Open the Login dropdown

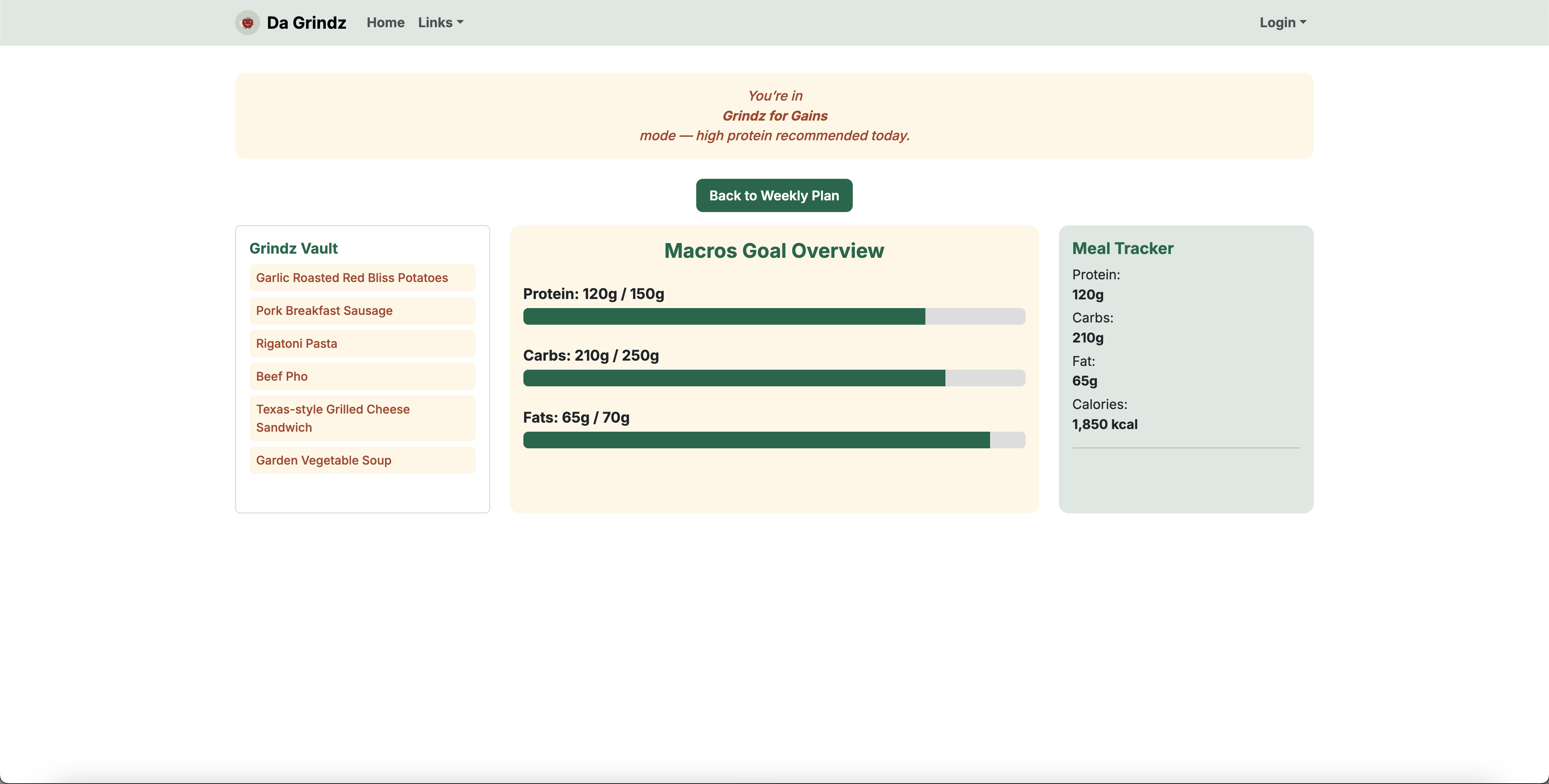coord(1282,23)
